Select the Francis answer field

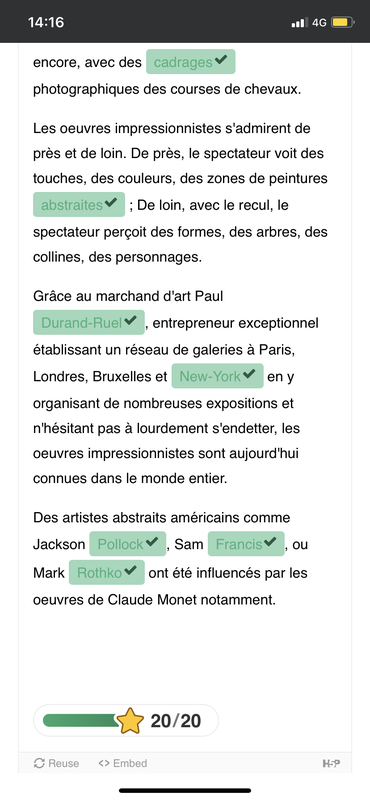[246, 544]
